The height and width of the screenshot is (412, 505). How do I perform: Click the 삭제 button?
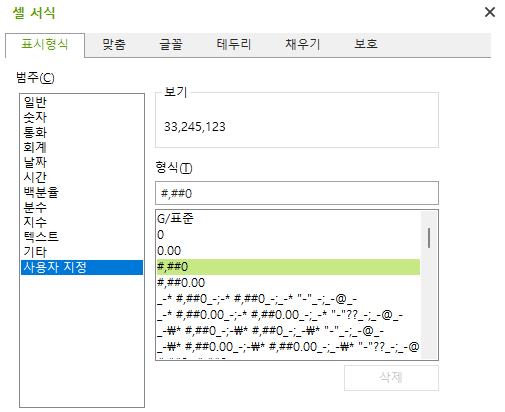[x=391, y=378]
